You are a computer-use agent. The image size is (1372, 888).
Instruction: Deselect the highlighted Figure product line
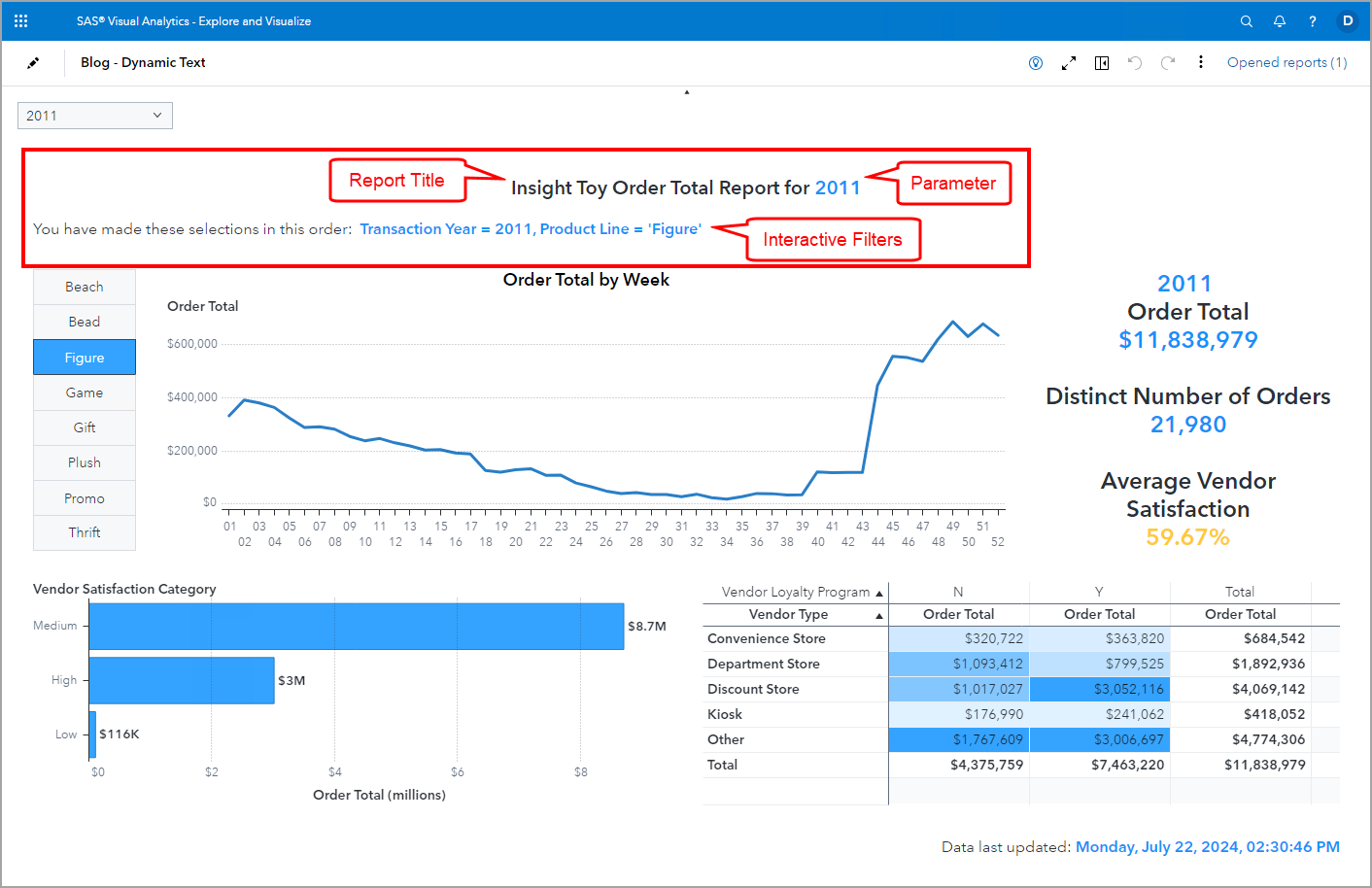(84, 357)
